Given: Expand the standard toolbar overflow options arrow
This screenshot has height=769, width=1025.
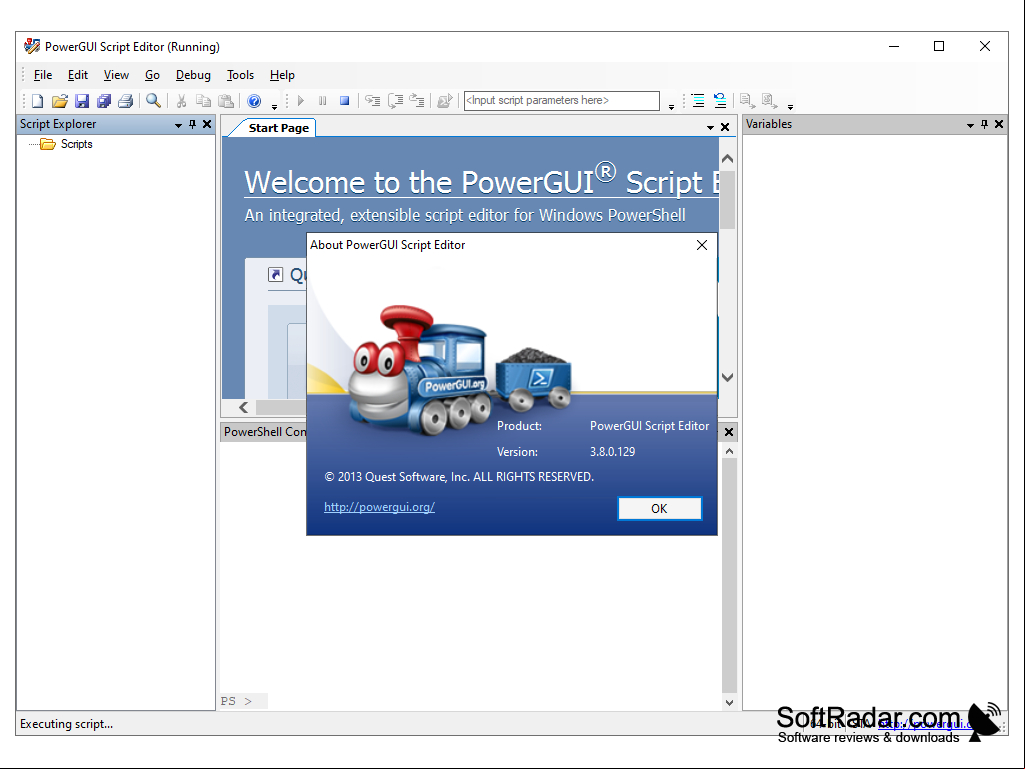Looking at the screenshot, I should point(275,107).
